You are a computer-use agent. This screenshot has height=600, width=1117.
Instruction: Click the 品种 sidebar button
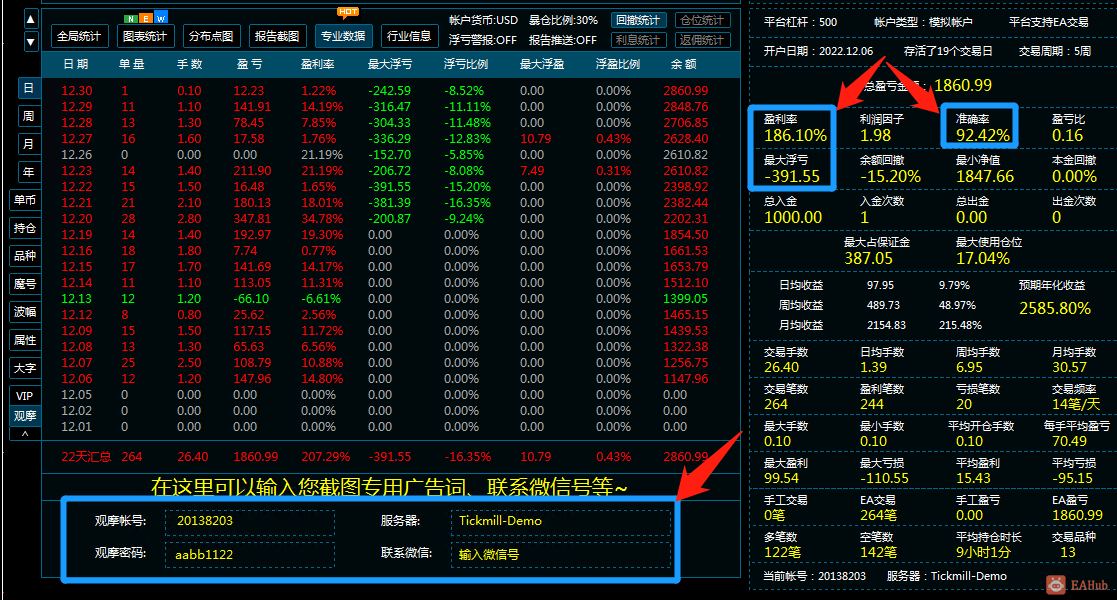point(25,256)
